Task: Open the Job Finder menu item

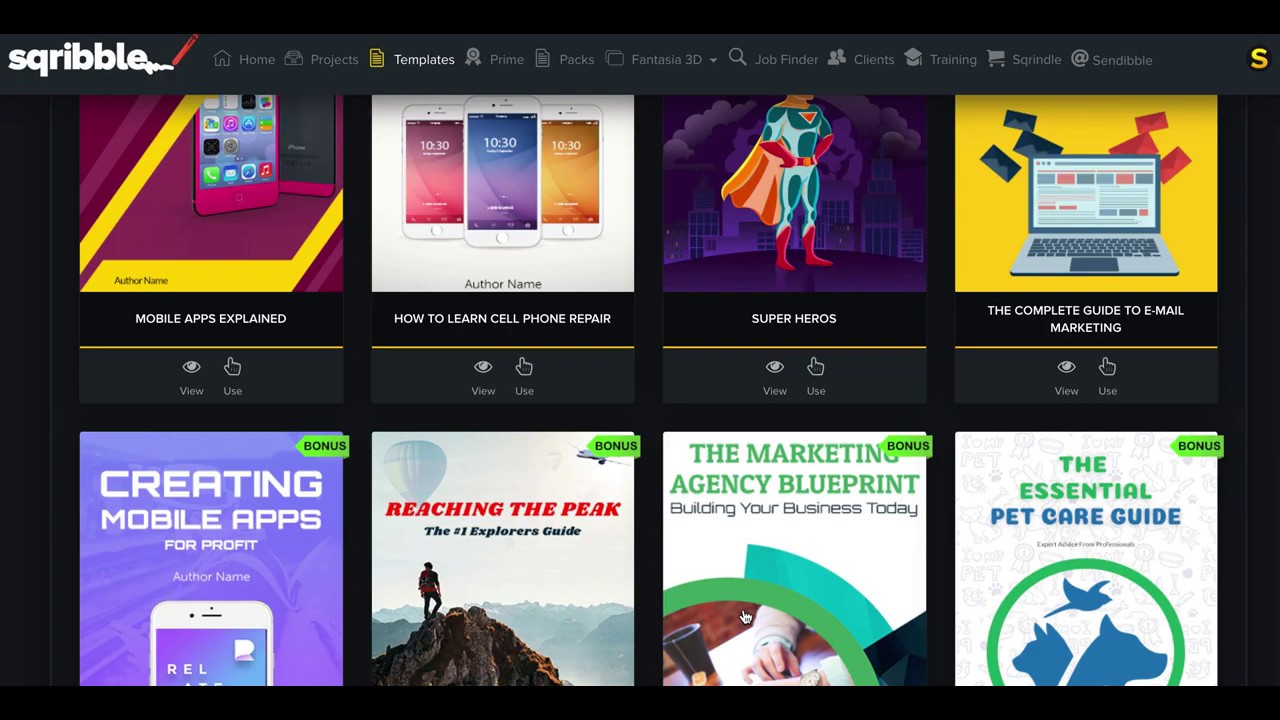Action: [x=786, y=60]
